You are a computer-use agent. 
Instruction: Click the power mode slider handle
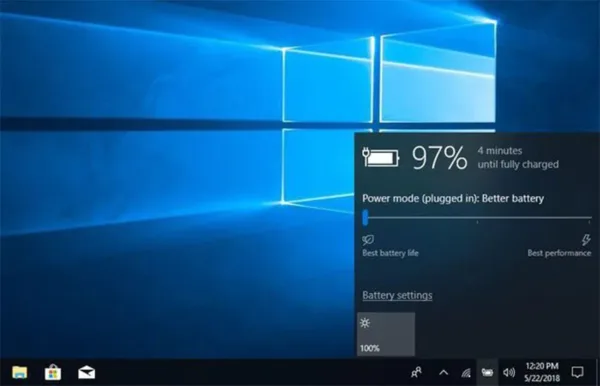pos(365,217)
